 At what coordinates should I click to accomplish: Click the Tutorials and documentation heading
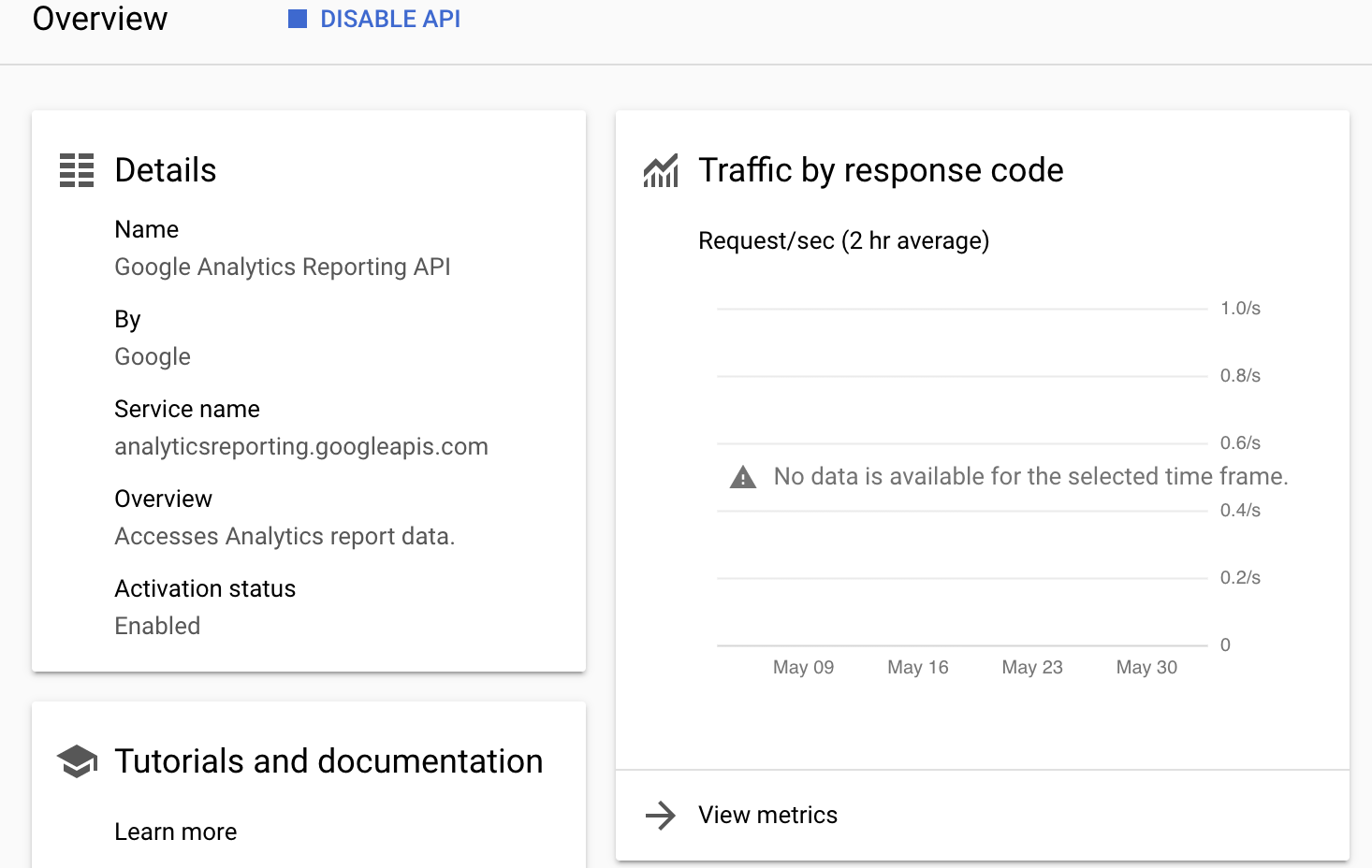tap(328, 761)
